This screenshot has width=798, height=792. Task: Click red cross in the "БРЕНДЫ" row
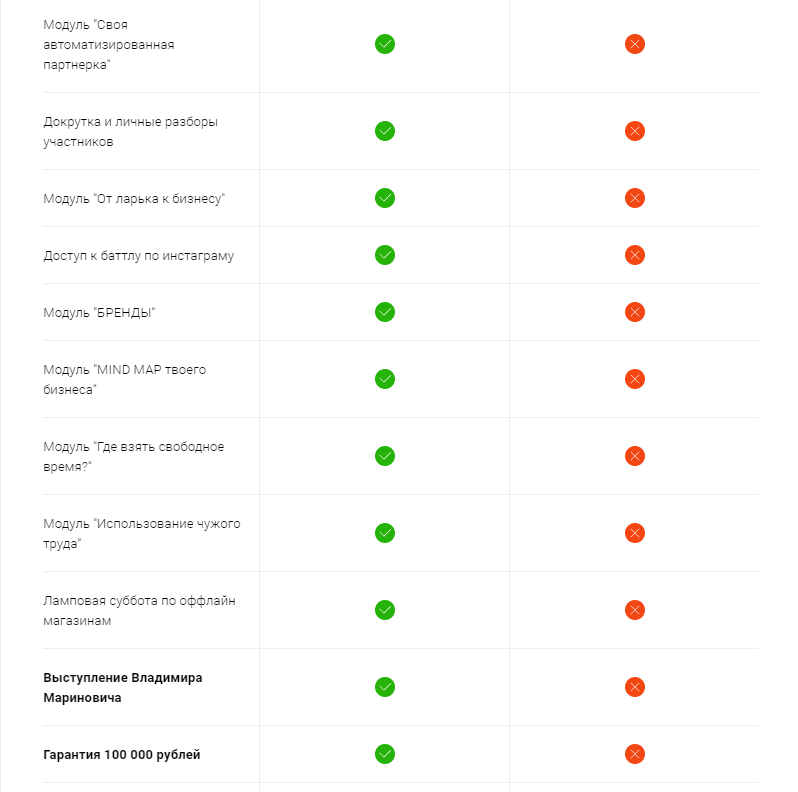click(x=634, y=312)
